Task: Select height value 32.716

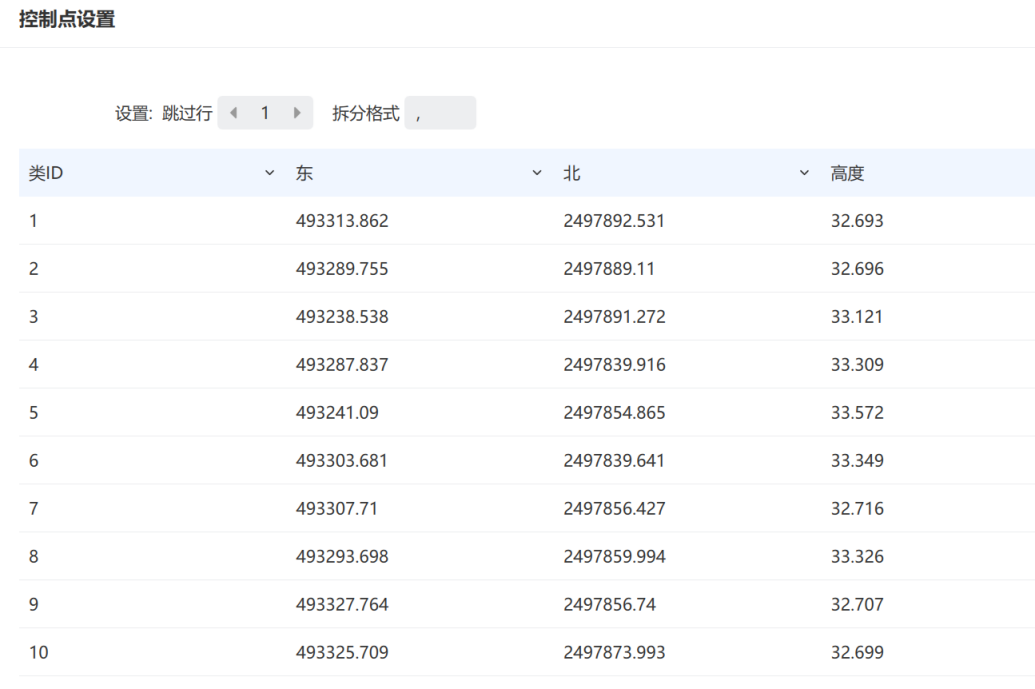Action: [857, 509]
